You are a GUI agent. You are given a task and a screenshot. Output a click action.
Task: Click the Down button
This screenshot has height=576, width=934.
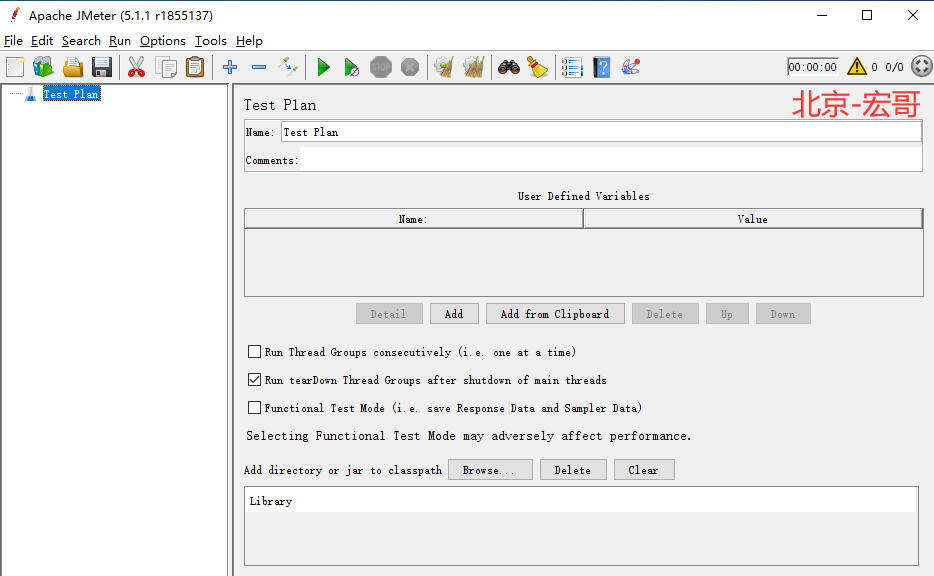click(783, 314)
